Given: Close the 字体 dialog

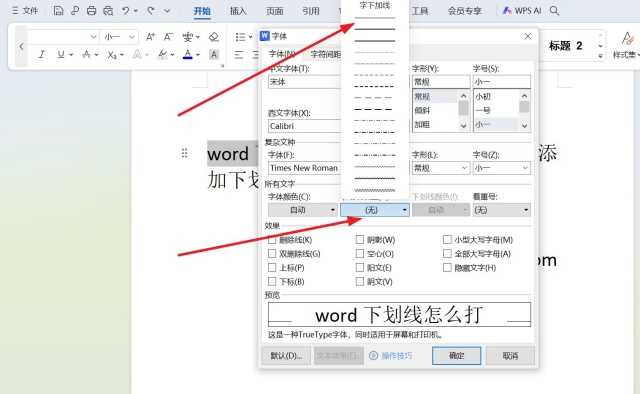Looking at the screenshot, I should click(528, 36).
